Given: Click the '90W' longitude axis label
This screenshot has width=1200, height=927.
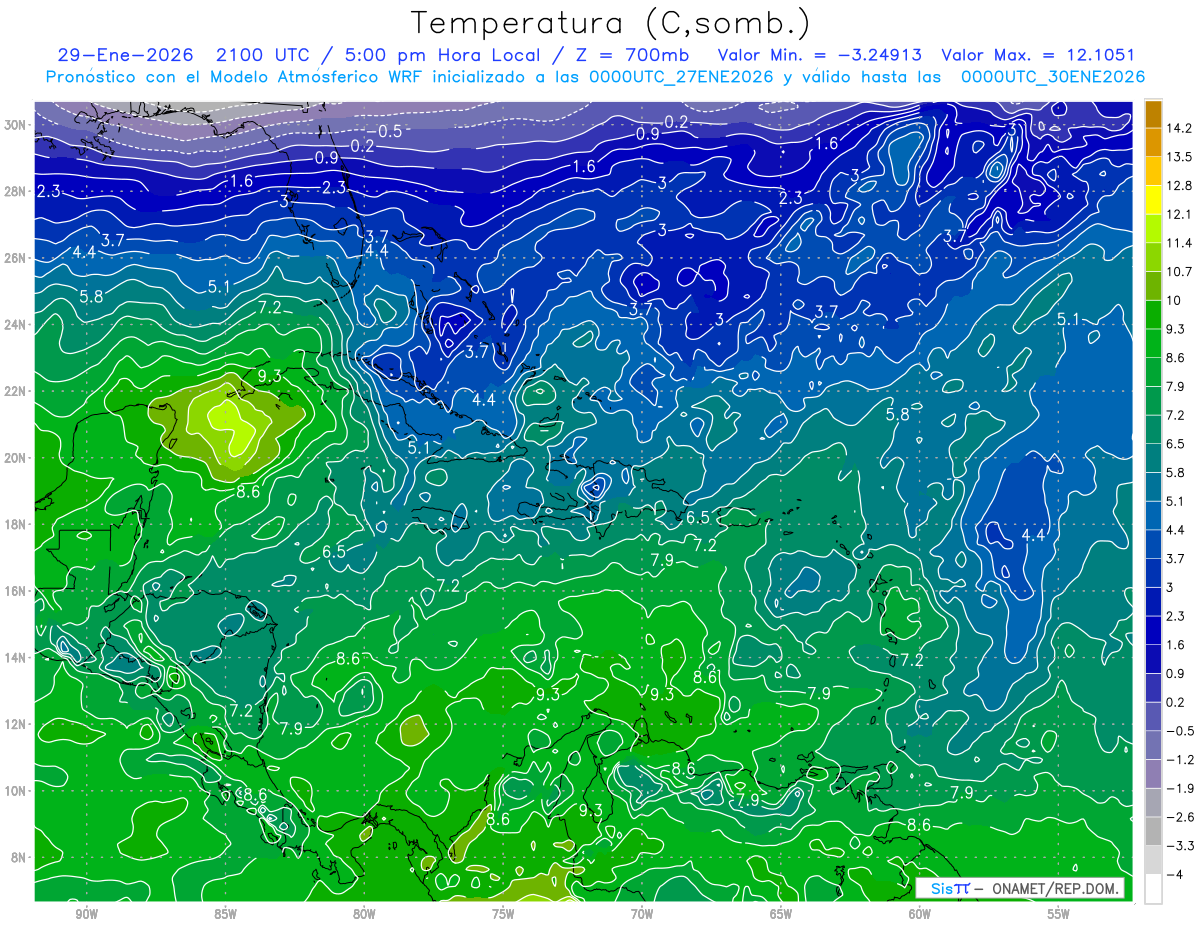Looking at the screenshot, I should 87,914.
